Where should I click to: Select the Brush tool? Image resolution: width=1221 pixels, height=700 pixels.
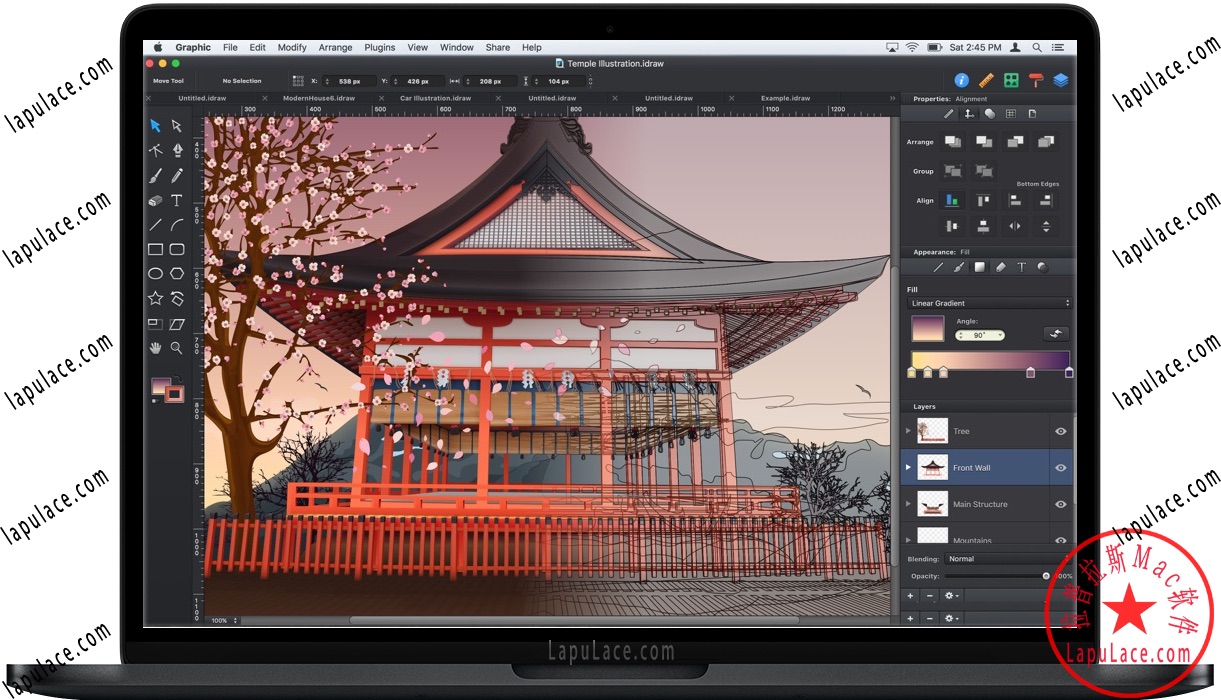point(154,176)
